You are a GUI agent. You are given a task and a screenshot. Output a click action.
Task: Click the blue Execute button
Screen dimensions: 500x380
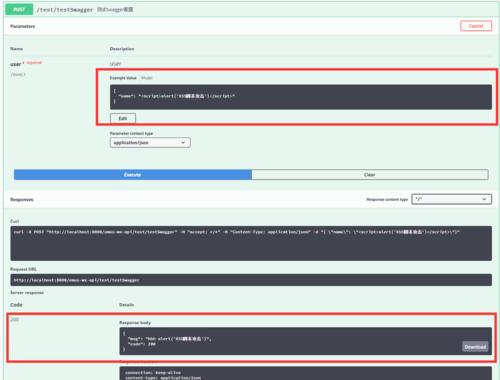point(133,175)
